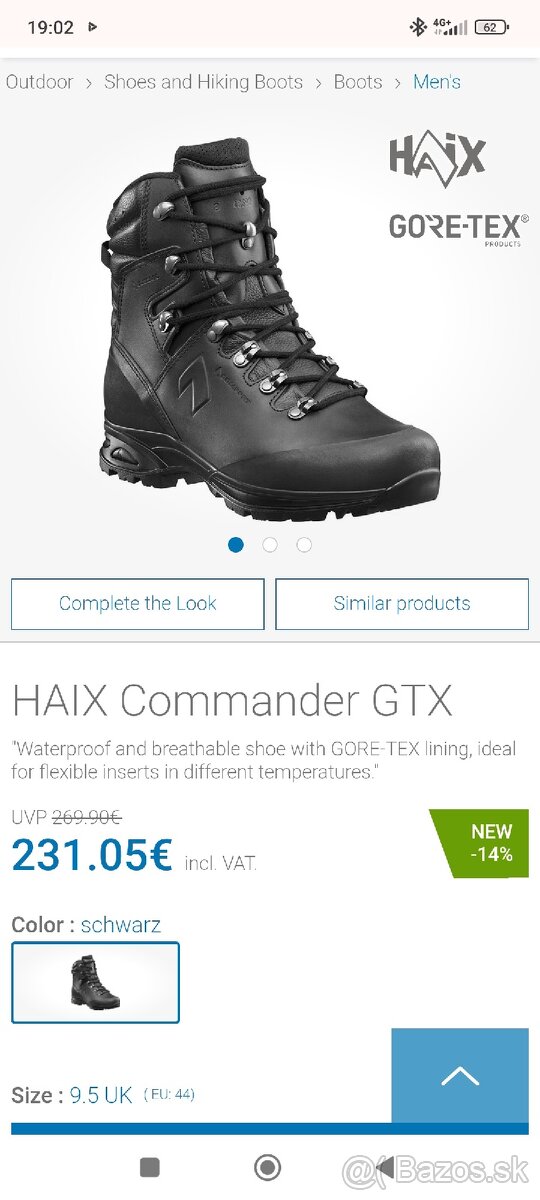The image size is (540, 1200).
Task: Select the third image carousel dot
Action: 304,545
